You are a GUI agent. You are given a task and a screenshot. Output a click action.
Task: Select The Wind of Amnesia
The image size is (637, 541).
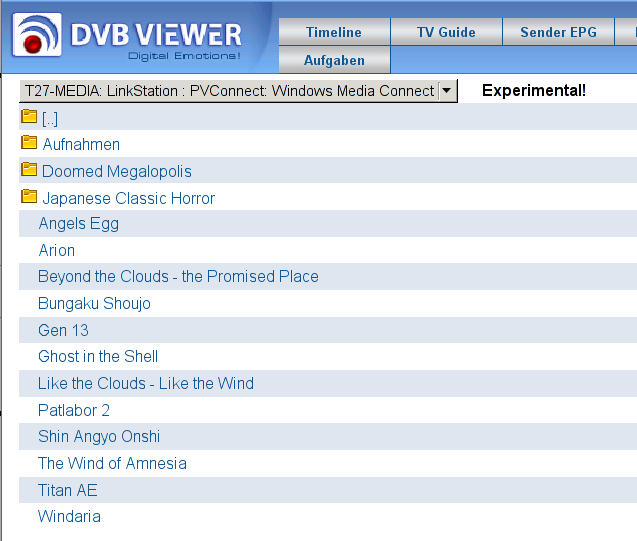(112, 463)
